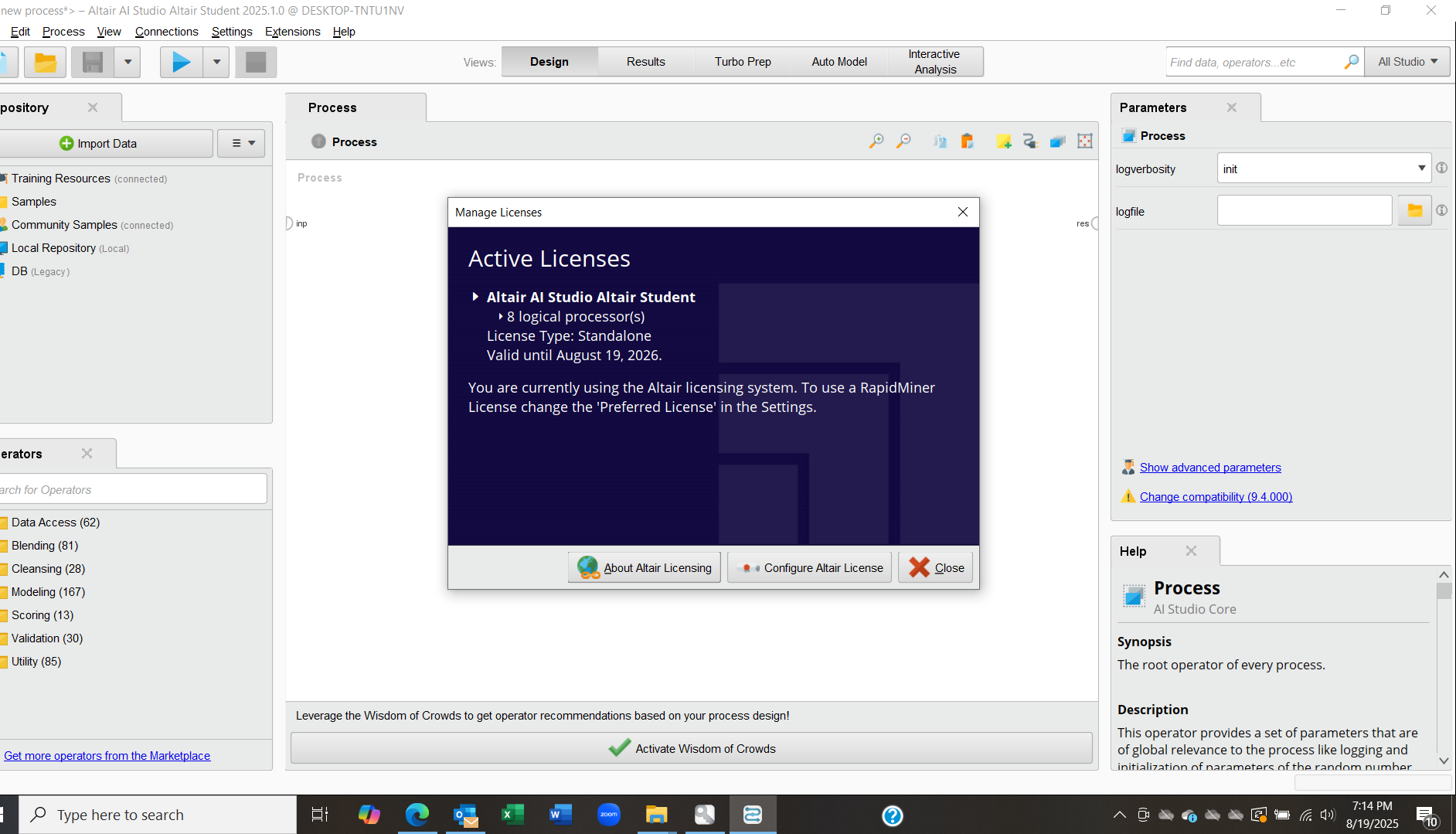Expand the Modeling (167) folder

point(43,592)
